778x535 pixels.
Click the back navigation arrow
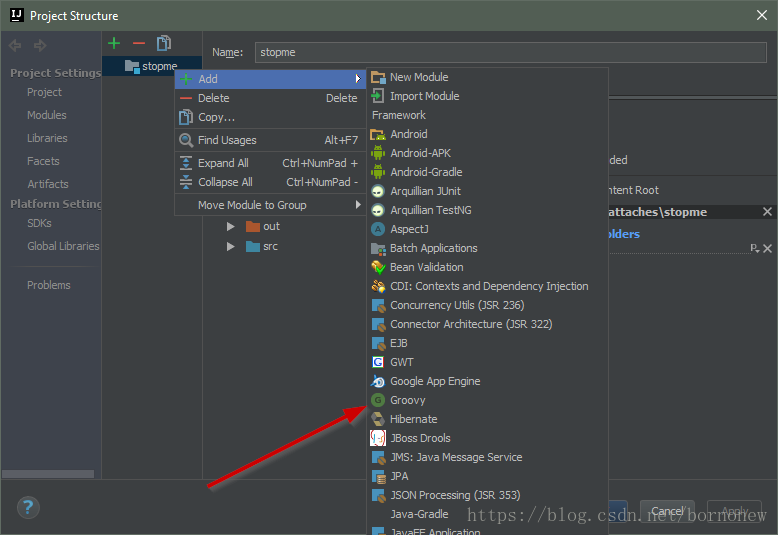[15, 46]
